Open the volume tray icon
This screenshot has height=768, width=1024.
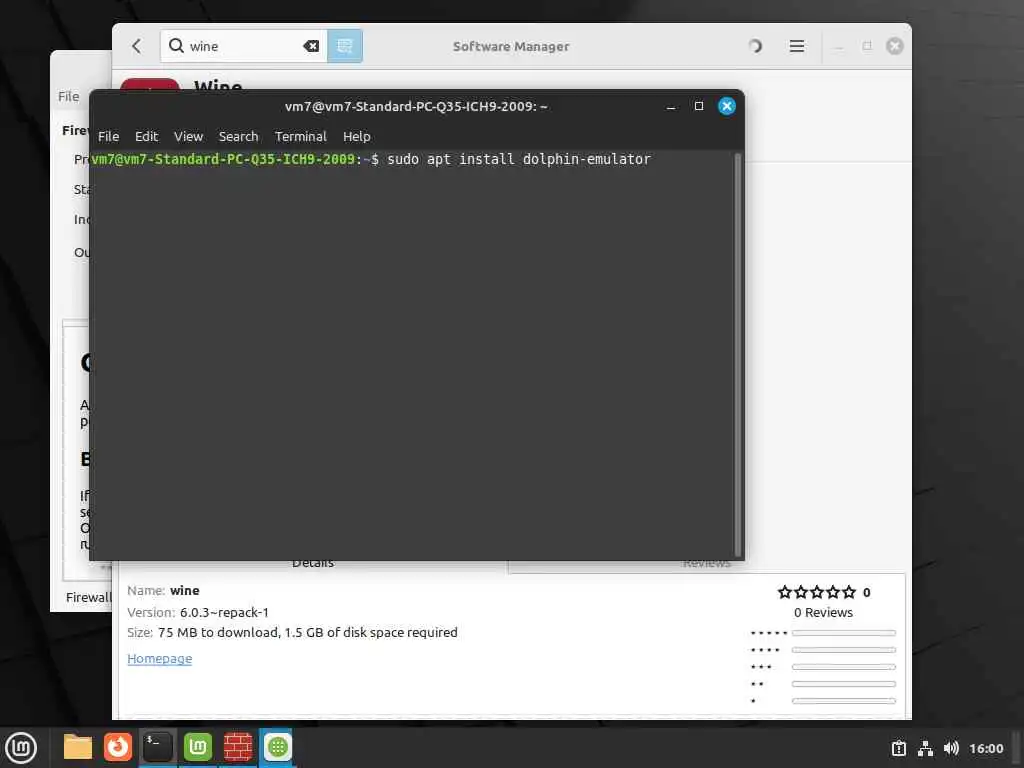[951, 748]
